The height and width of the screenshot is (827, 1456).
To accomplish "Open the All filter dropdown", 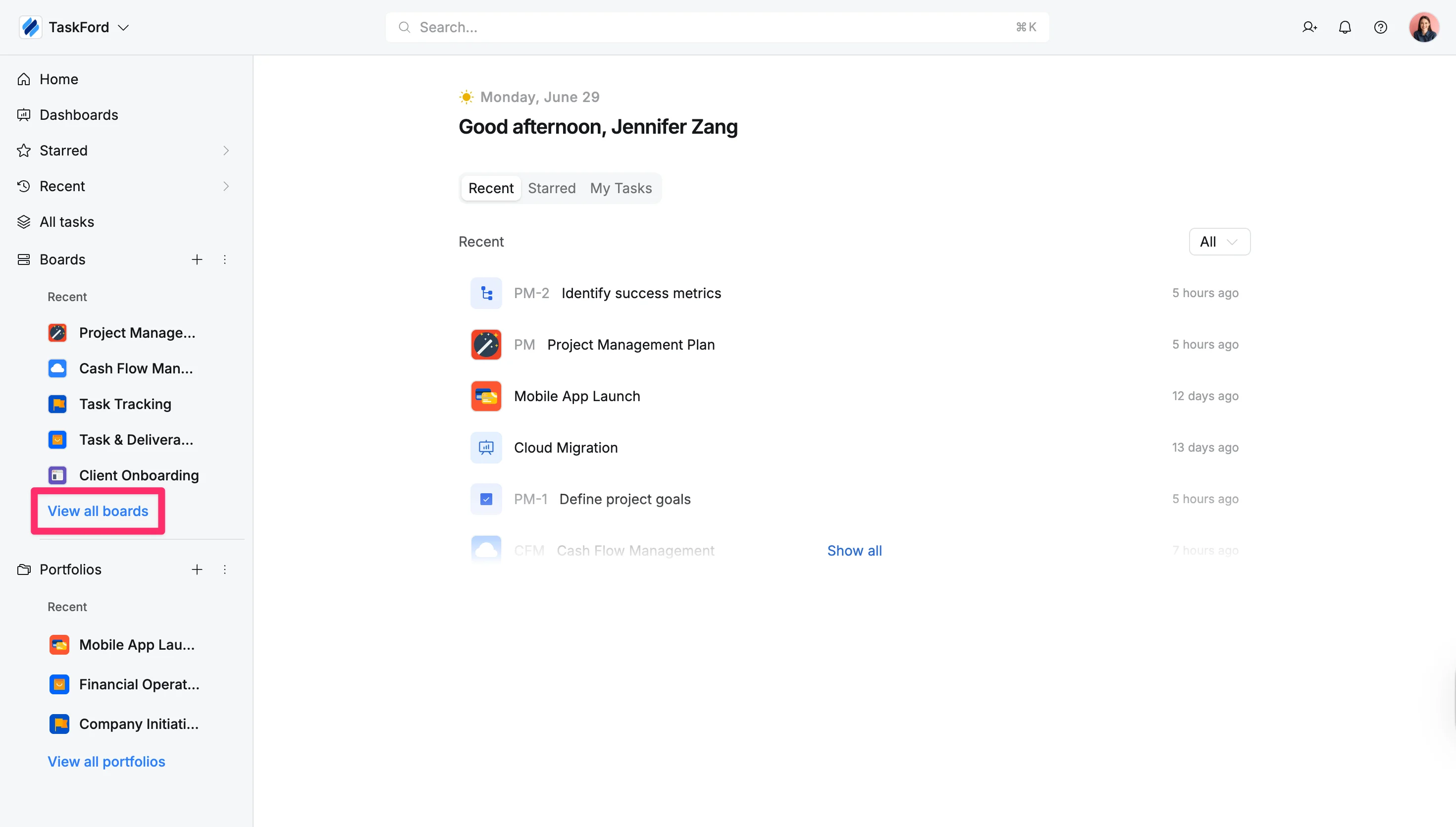I will coord(1220,242).
